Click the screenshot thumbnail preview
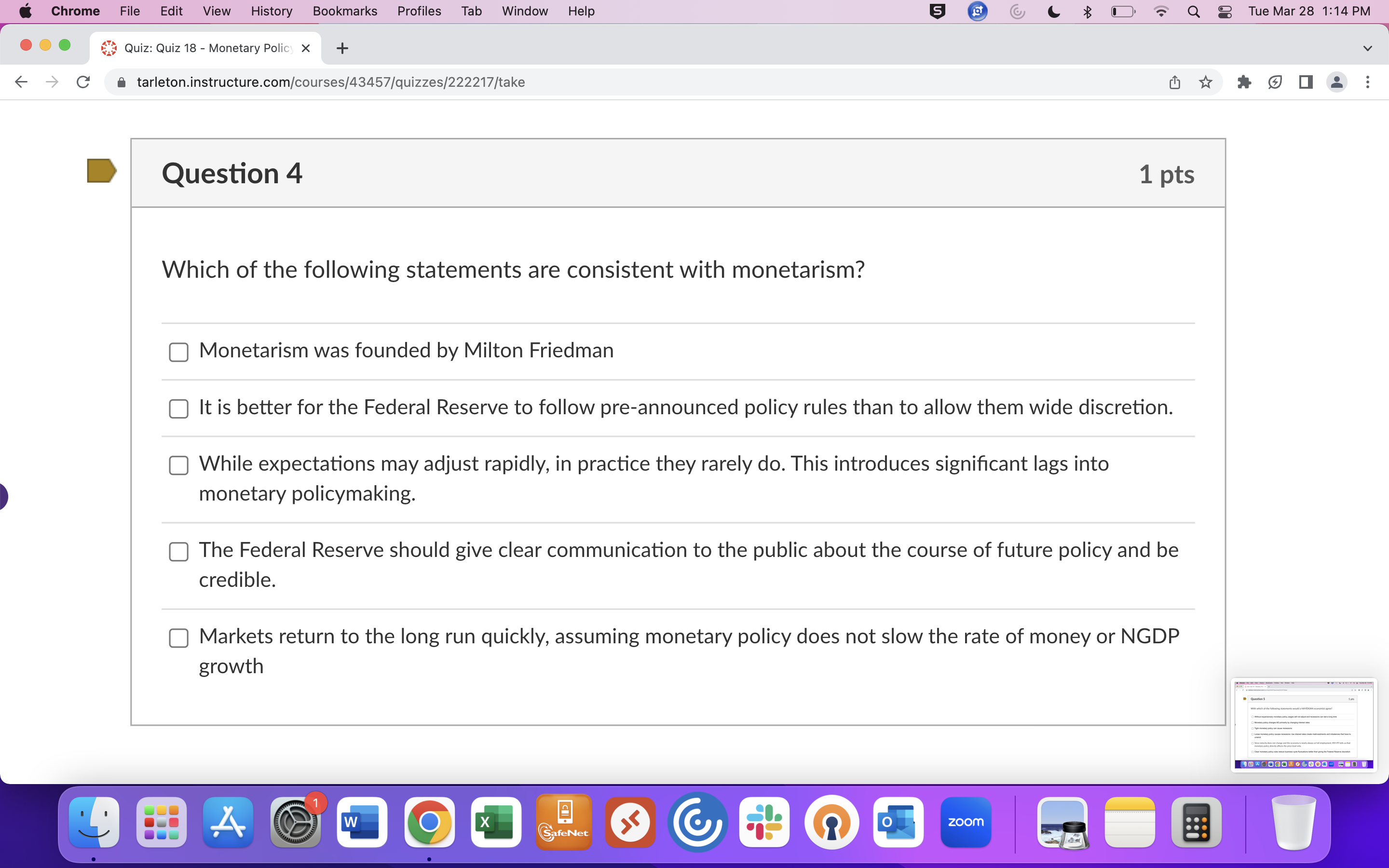The width and height of the screenshot is (1389, 868). click(x=1304, y=724)
